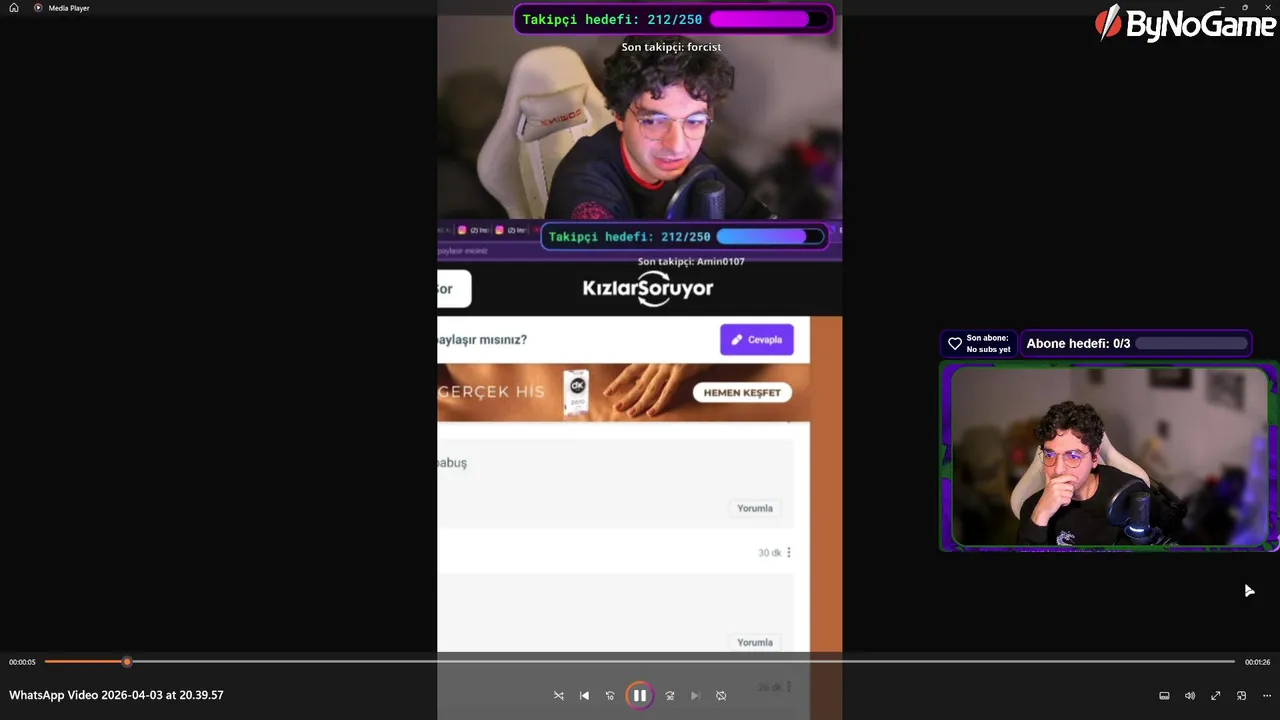Open the volume control
This screenshot has width=1280, height=720.
(1190, 695)
